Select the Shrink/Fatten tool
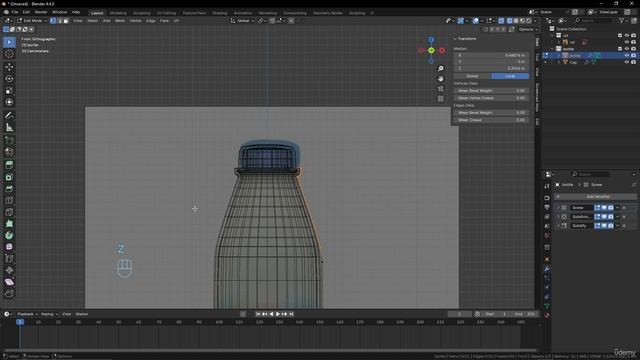The image size is (640, 360). click(9, 270)
